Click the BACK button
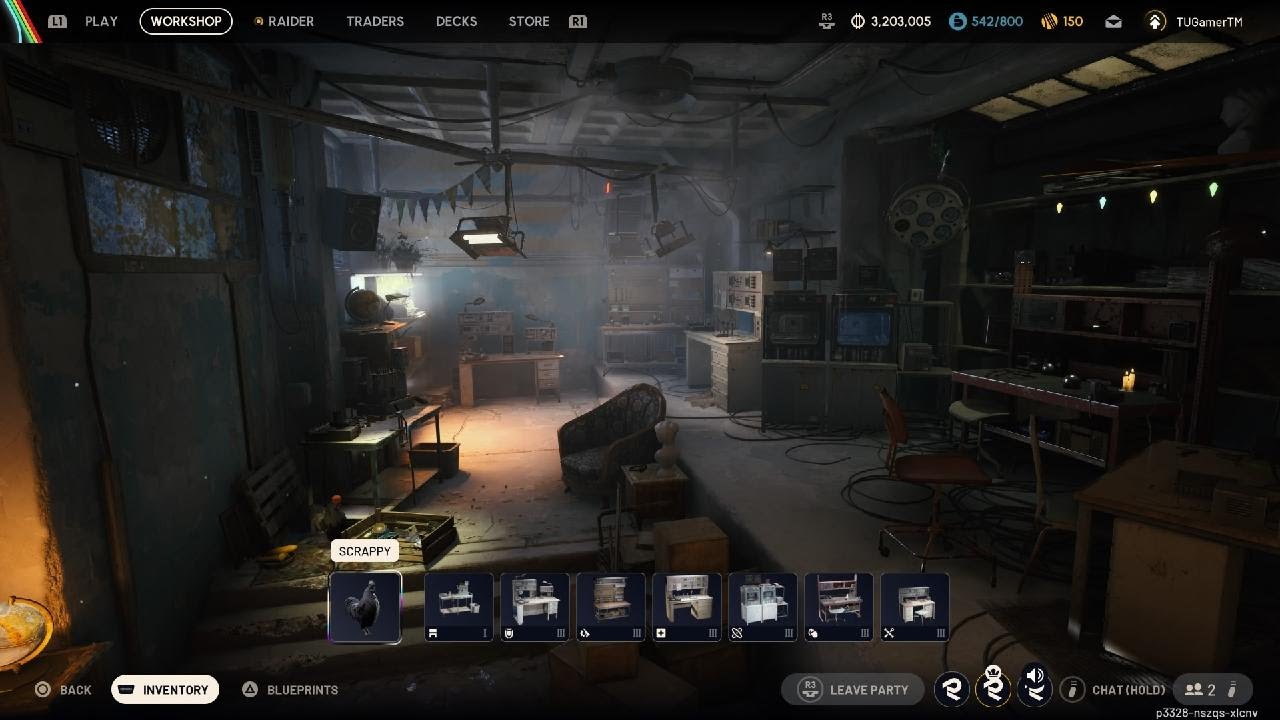 tap(63, 690)
